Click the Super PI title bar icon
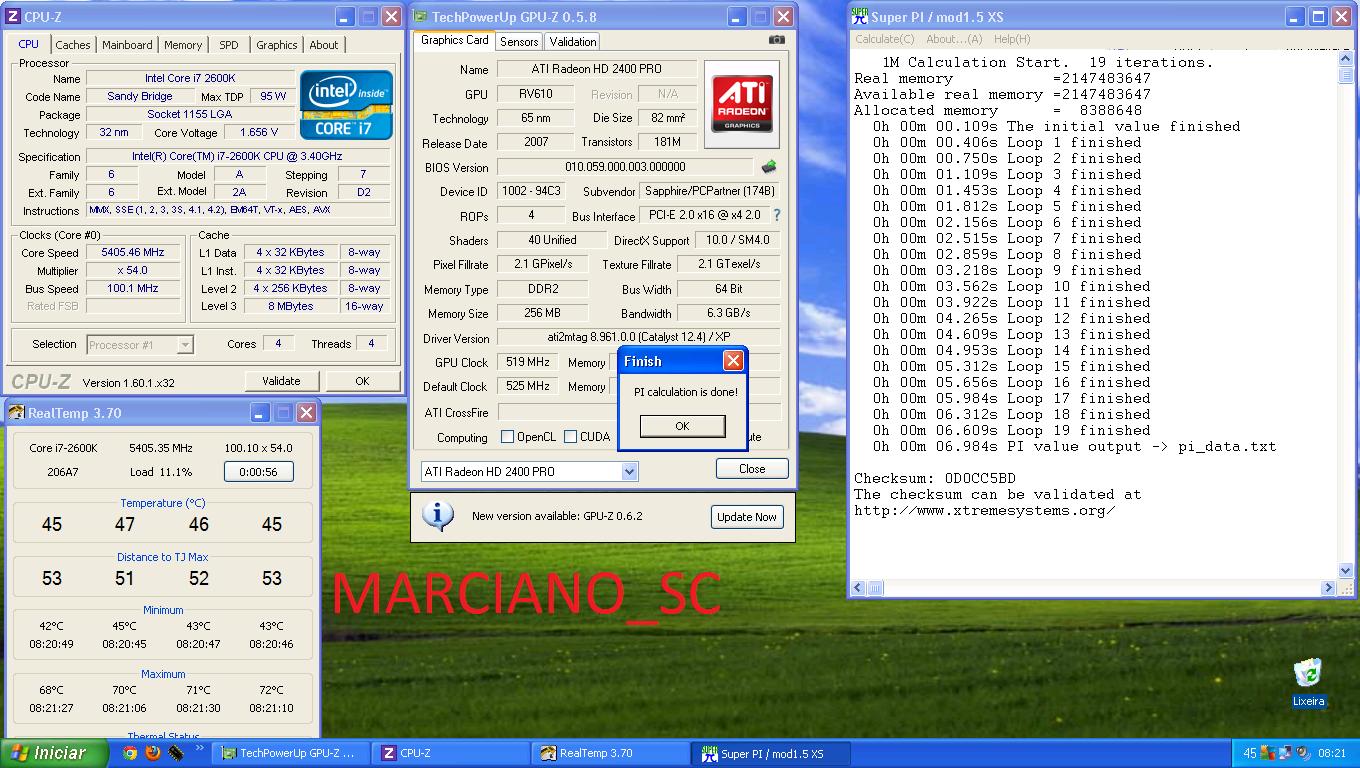1360x768 pixels. (859, 16)
